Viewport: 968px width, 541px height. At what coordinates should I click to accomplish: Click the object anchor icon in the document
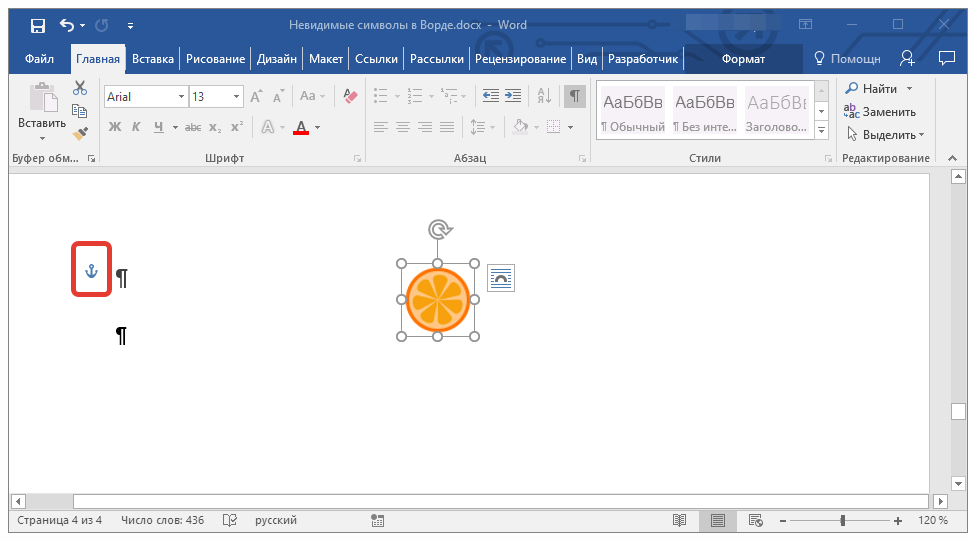tap(91, 271)
